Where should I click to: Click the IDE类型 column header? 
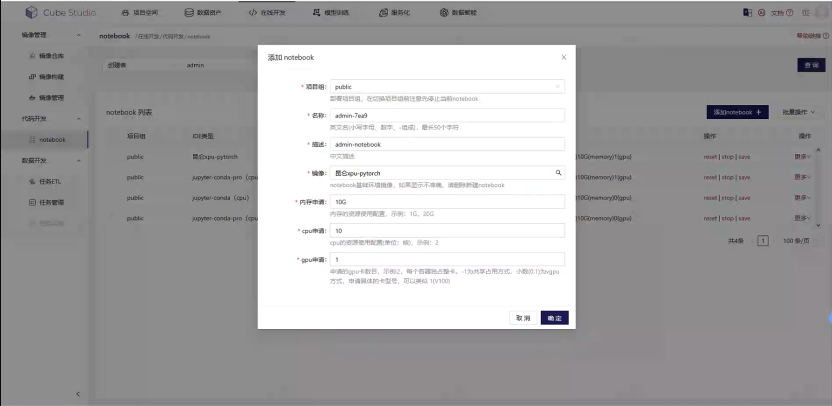point(203,136)
